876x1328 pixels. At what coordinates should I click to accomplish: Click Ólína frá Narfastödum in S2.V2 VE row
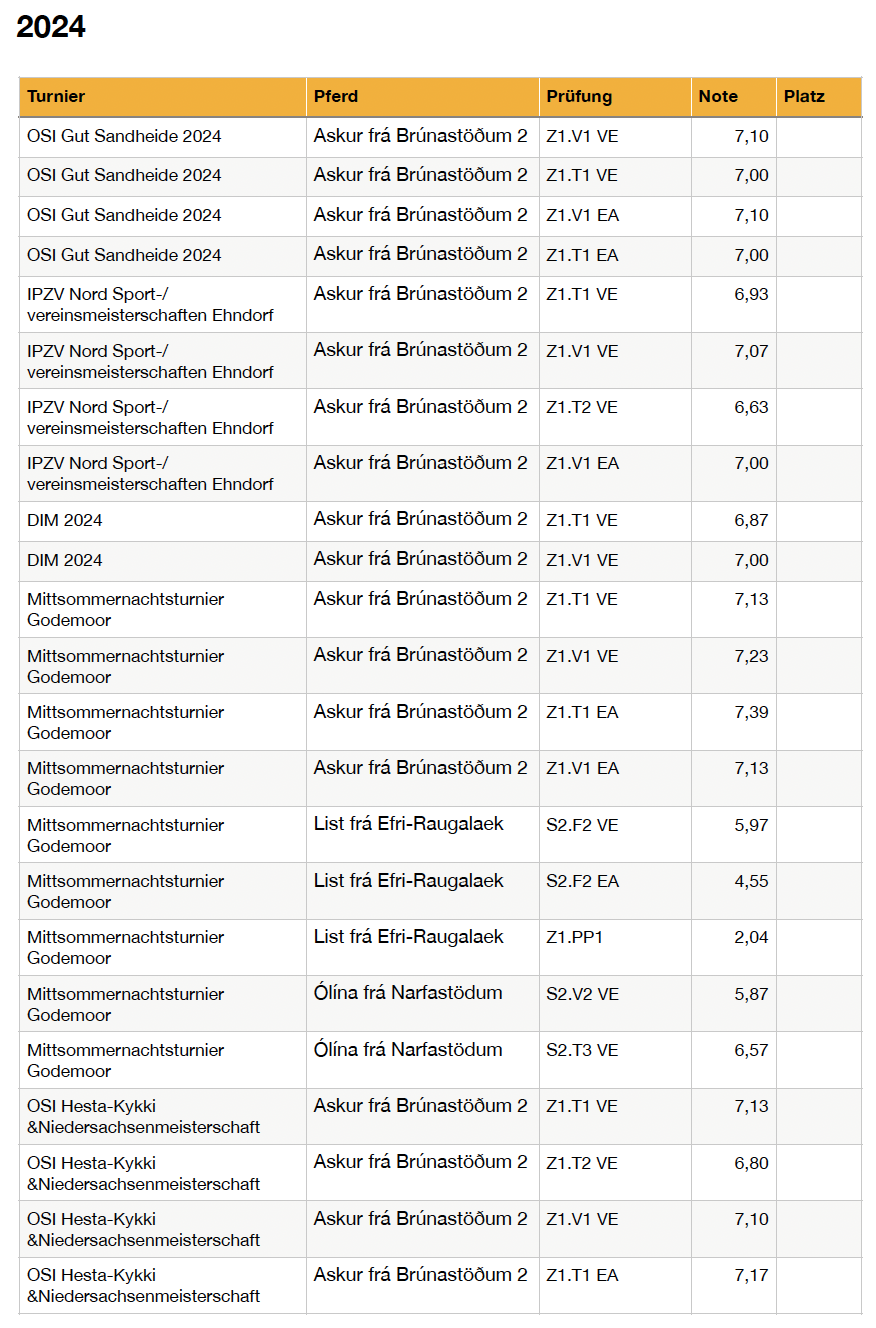(x=408, y=994)
